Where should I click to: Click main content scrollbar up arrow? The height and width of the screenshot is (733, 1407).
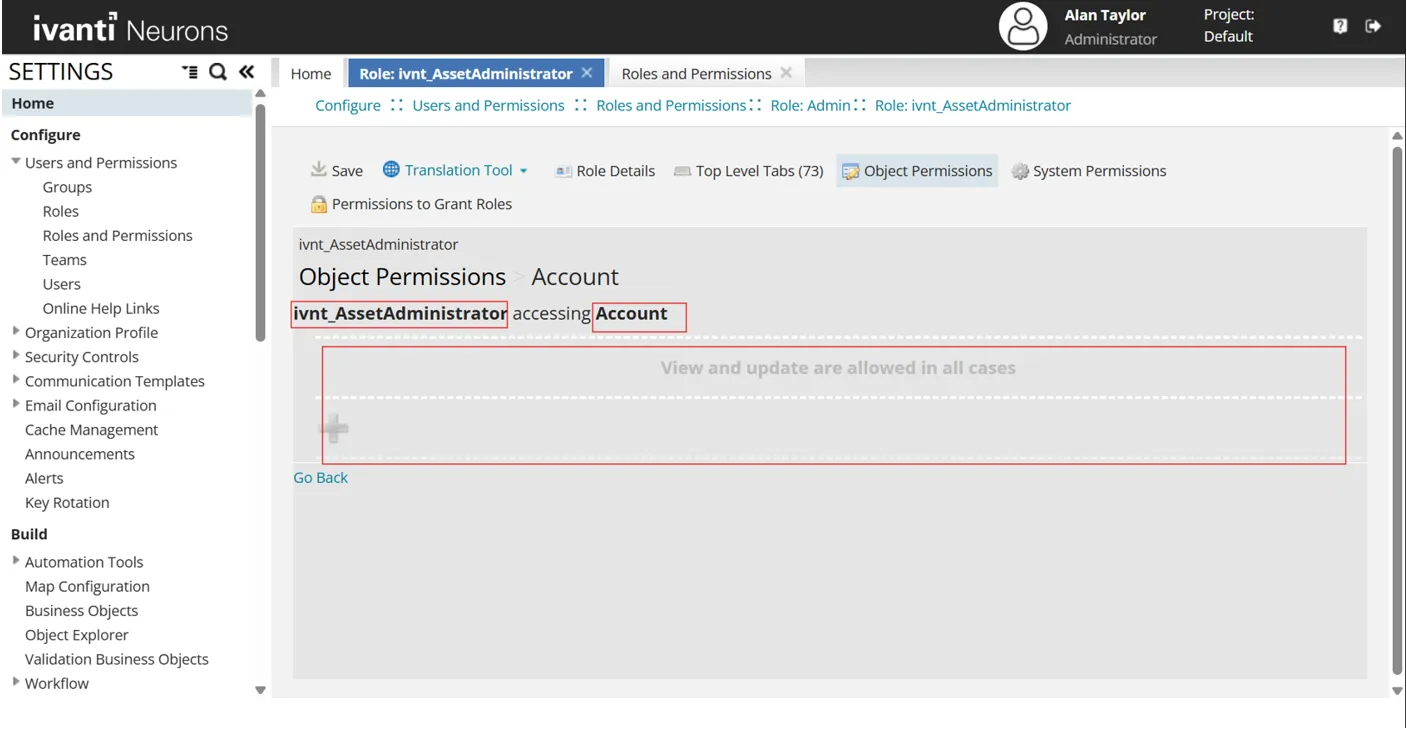pyautogui.click(x=1398, y=136)
